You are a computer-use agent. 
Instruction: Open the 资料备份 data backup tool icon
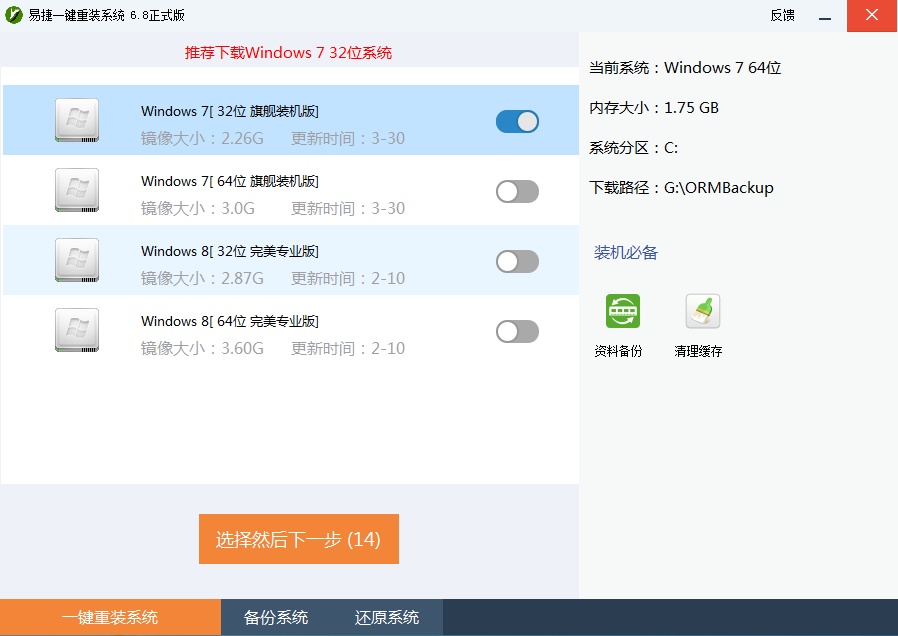[623, 311]
